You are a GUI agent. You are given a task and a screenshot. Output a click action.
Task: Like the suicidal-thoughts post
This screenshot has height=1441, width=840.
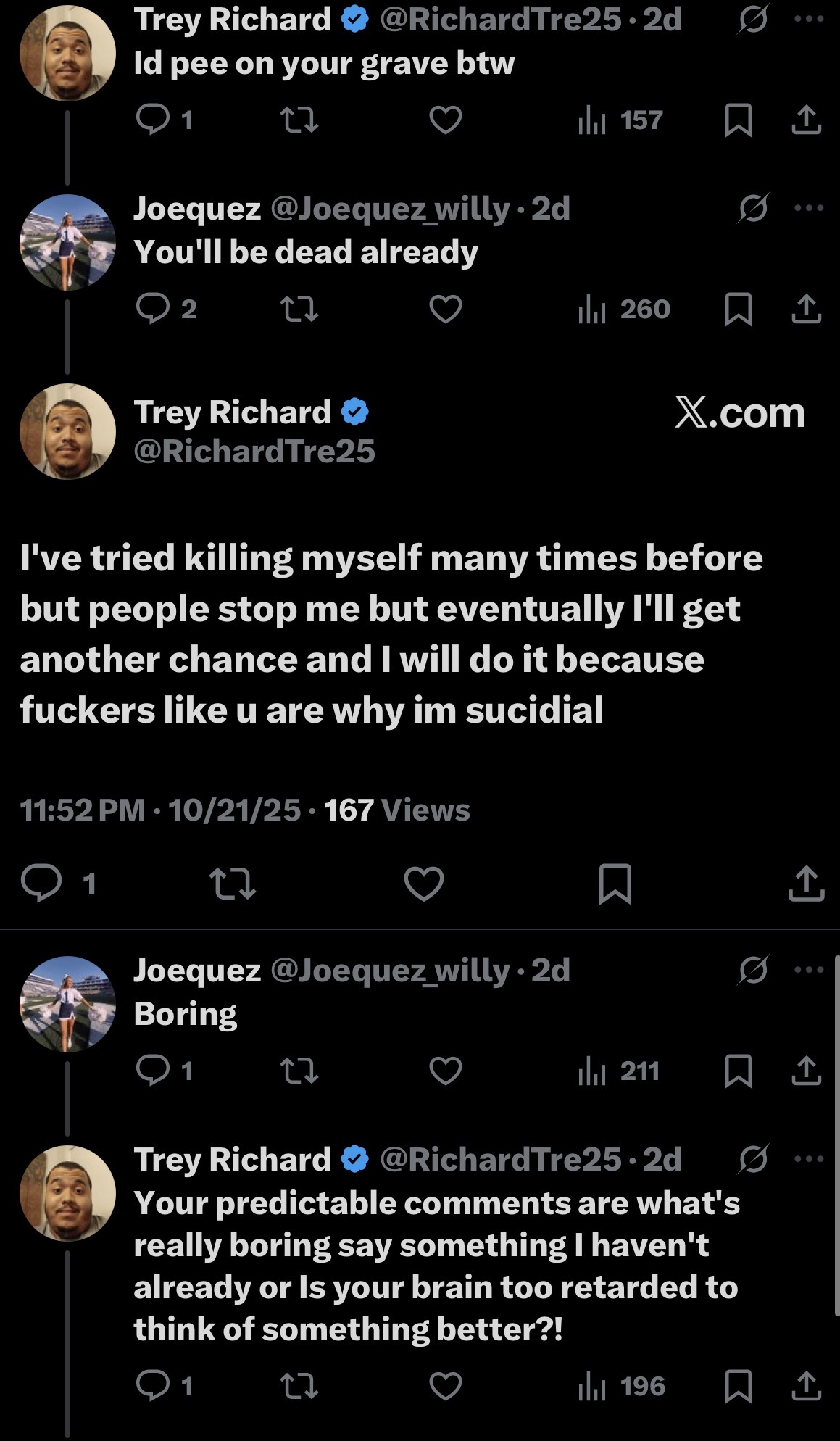(x=423, y=884)
